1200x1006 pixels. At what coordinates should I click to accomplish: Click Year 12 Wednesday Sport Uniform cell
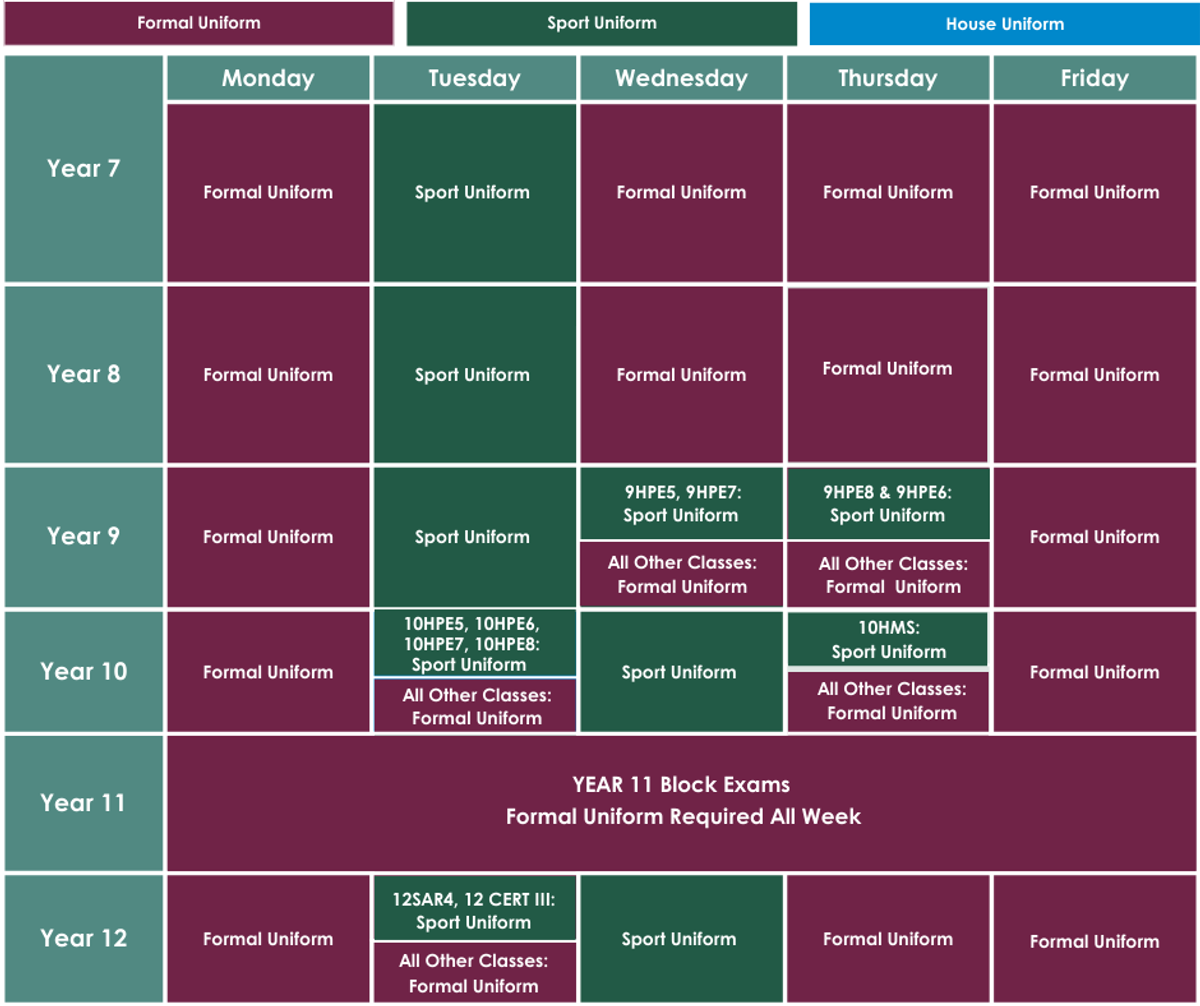[x=681, y=939]
